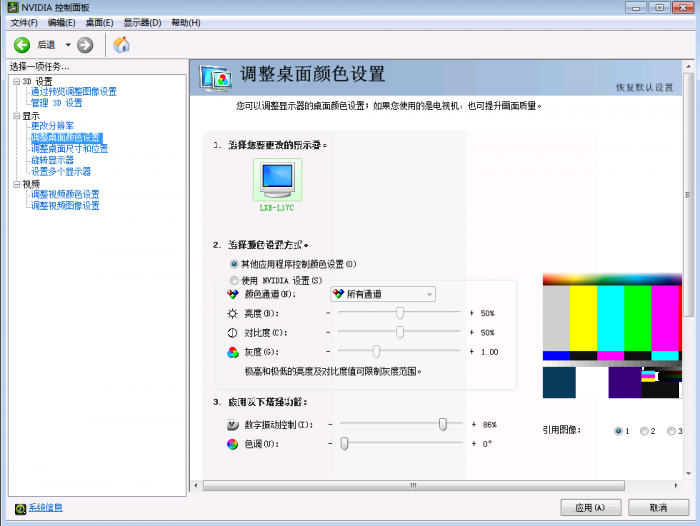Click the gamma slider handle
The image size is (700, 526).
pyautogui.click(x=376, y=352)
